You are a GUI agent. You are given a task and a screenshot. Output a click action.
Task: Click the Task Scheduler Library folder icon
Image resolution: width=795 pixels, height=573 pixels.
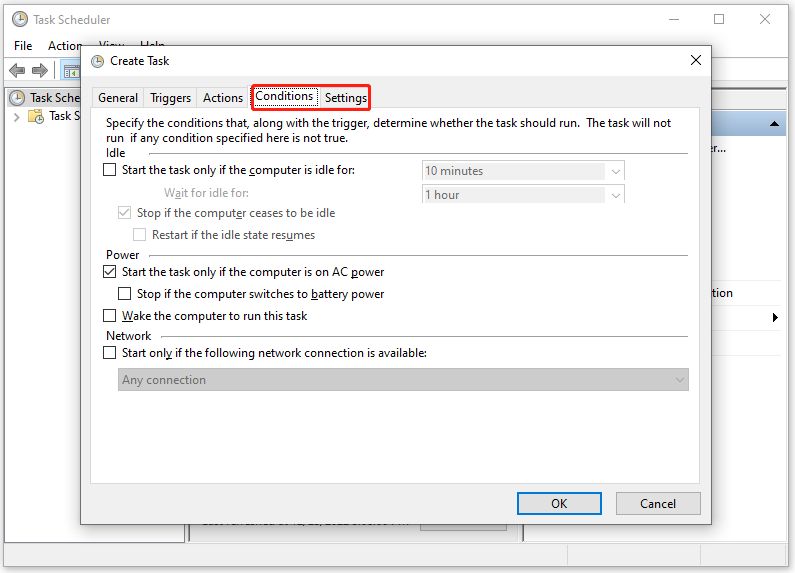(36, 116)
